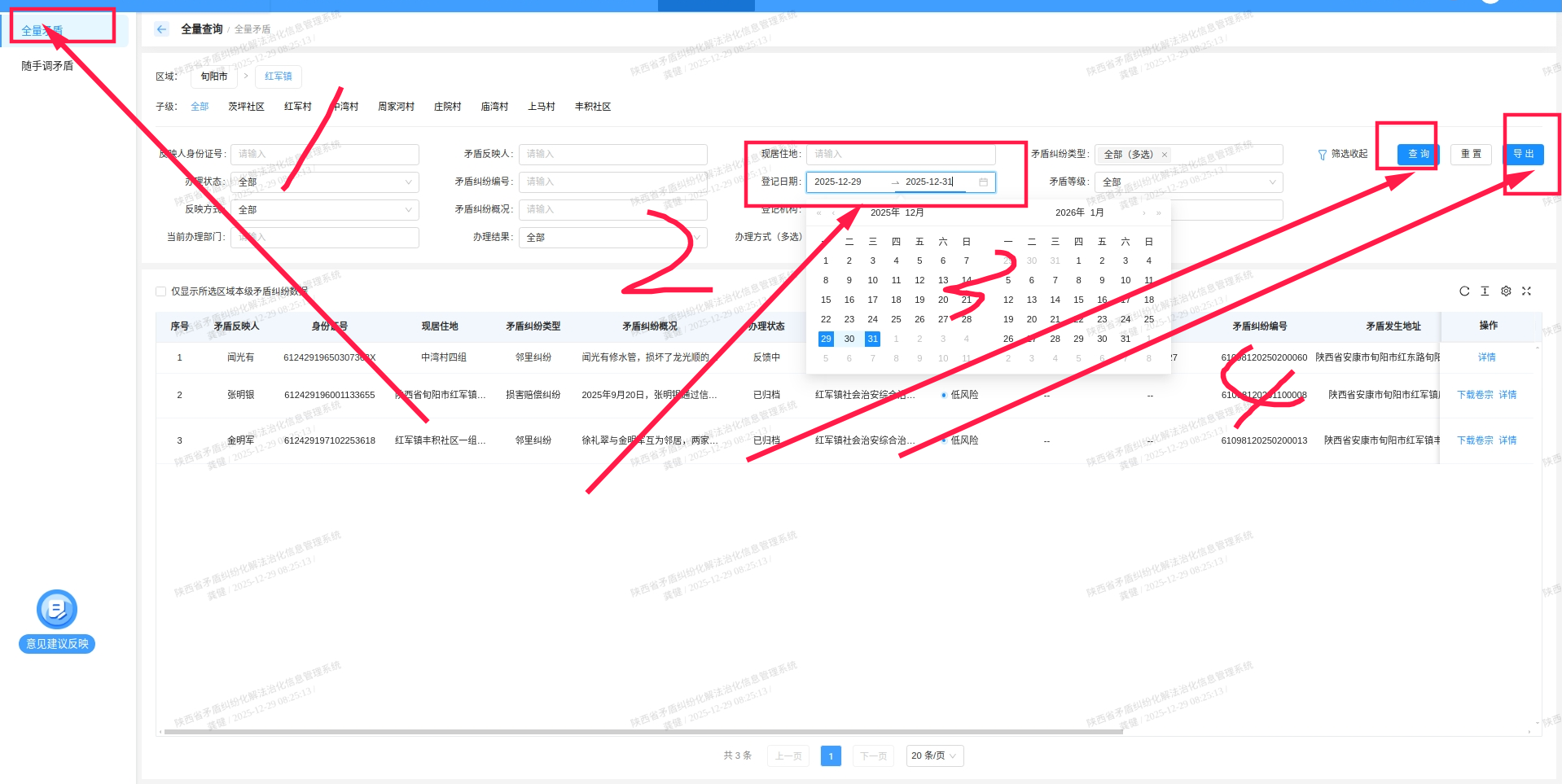Click the 矛盾反映人 input field

(x=612, y=155)
